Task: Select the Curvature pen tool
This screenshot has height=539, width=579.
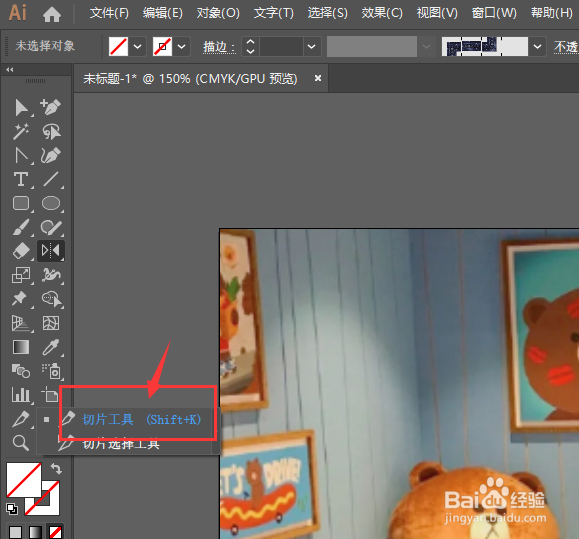Action: pyautogui.click(x=51, y=155)
